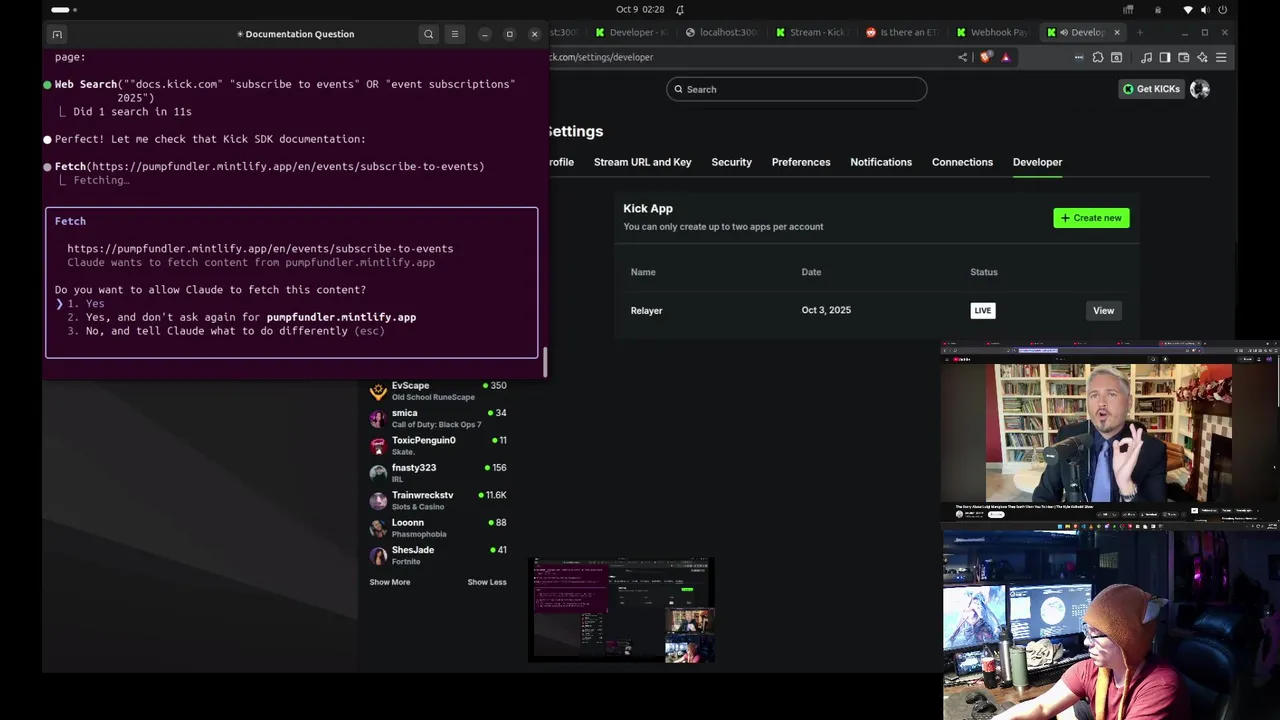Open EvScape channel in sidebar
This screenshot has width=1280, height=720.
pos(438,391)
